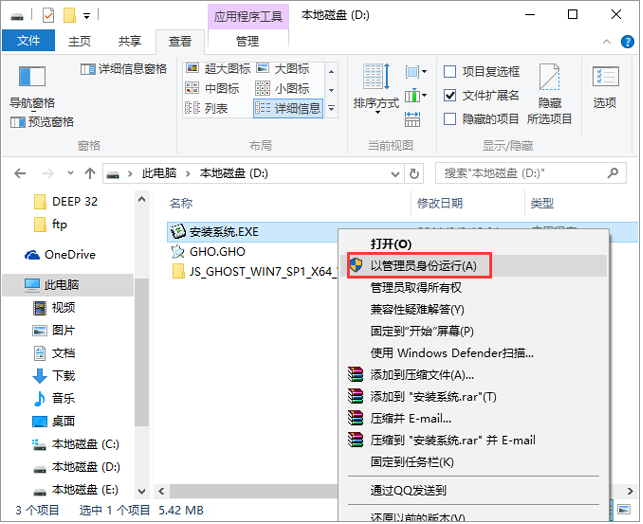The image size is (643, 524).
Task: Choose Run as administrator in context menu
Action: tap(473, 266)
